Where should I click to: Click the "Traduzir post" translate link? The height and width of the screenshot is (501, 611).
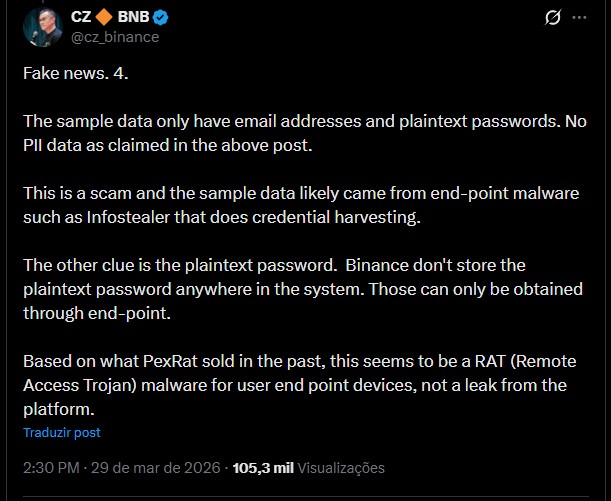[x=62, y=433]
